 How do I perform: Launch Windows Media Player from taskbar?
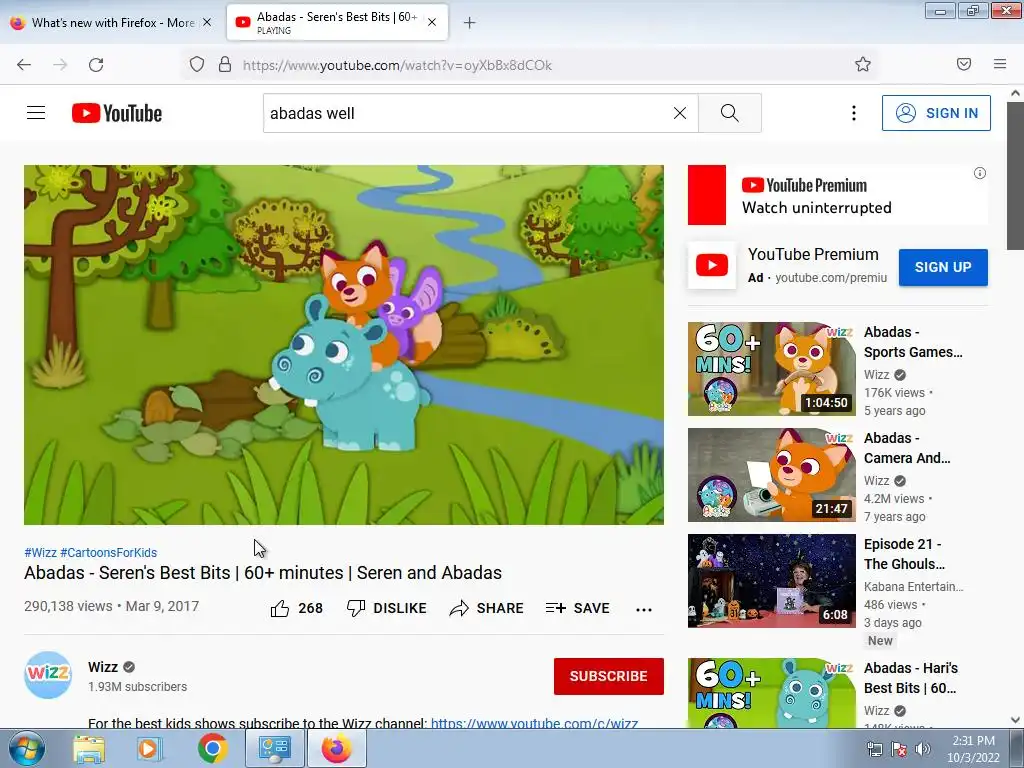(x=149, y=749)
